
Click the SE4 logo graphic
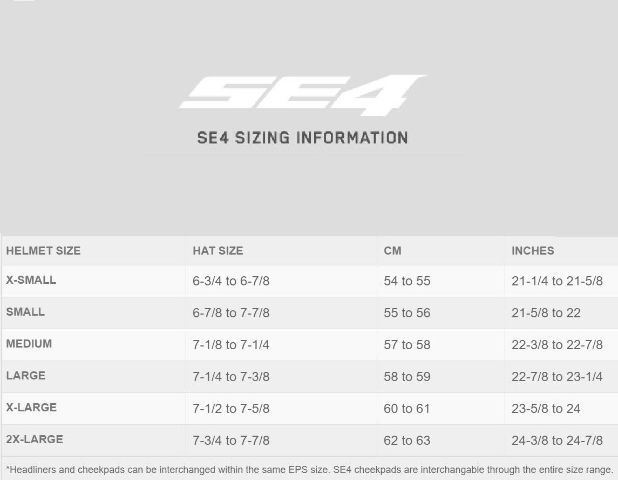[x=303, y=95]
